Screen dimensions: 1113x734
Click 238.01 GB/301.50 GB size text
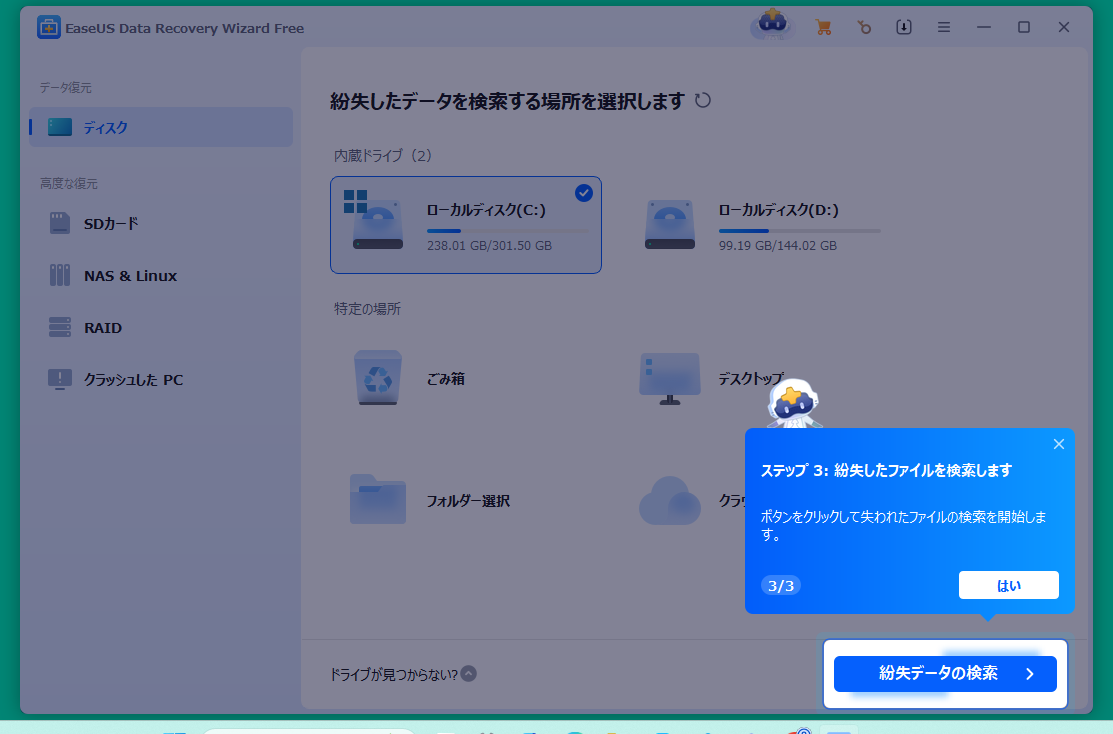489,246
